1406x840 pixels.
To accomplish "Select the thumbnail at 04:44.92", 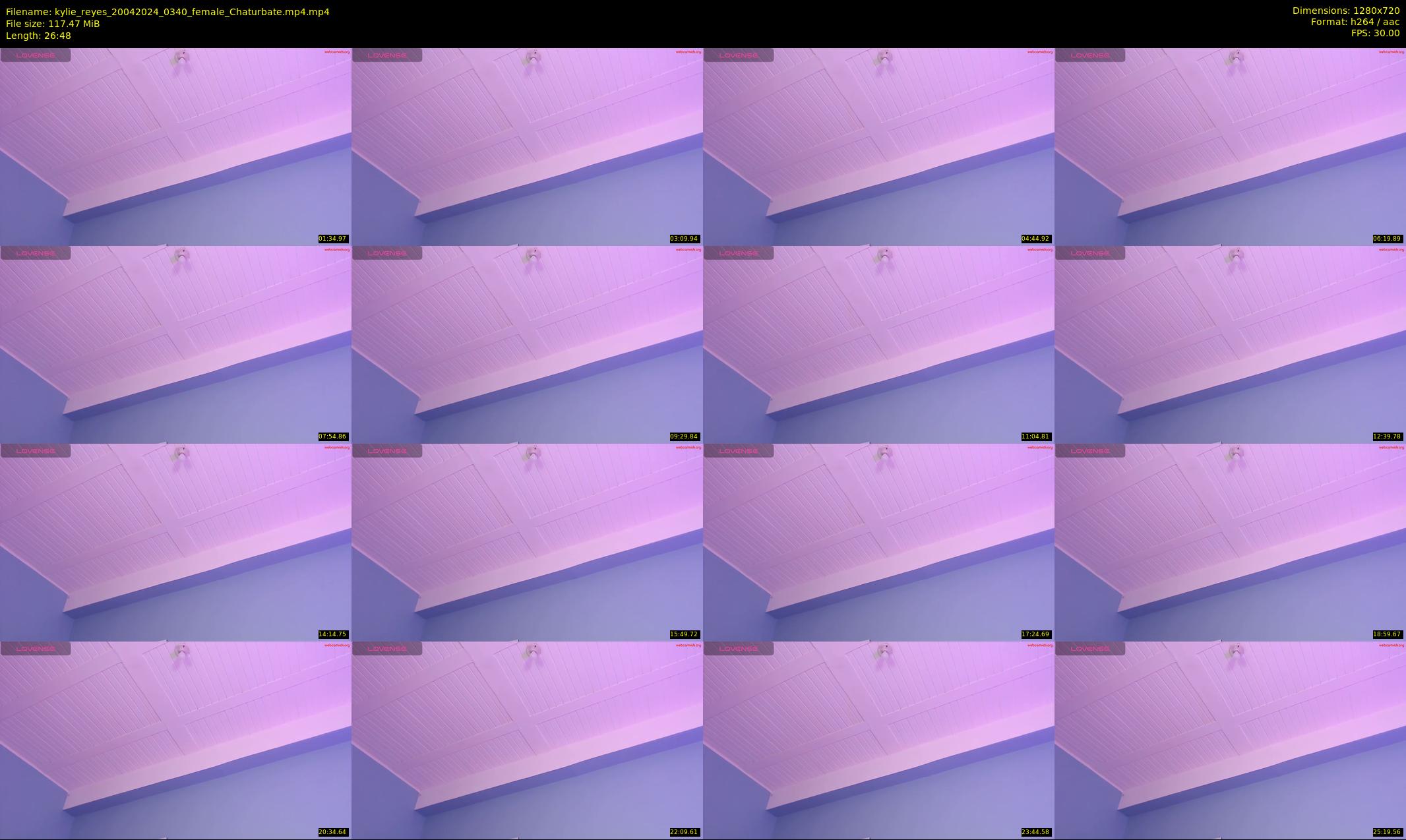I will (x=878, y=146).
